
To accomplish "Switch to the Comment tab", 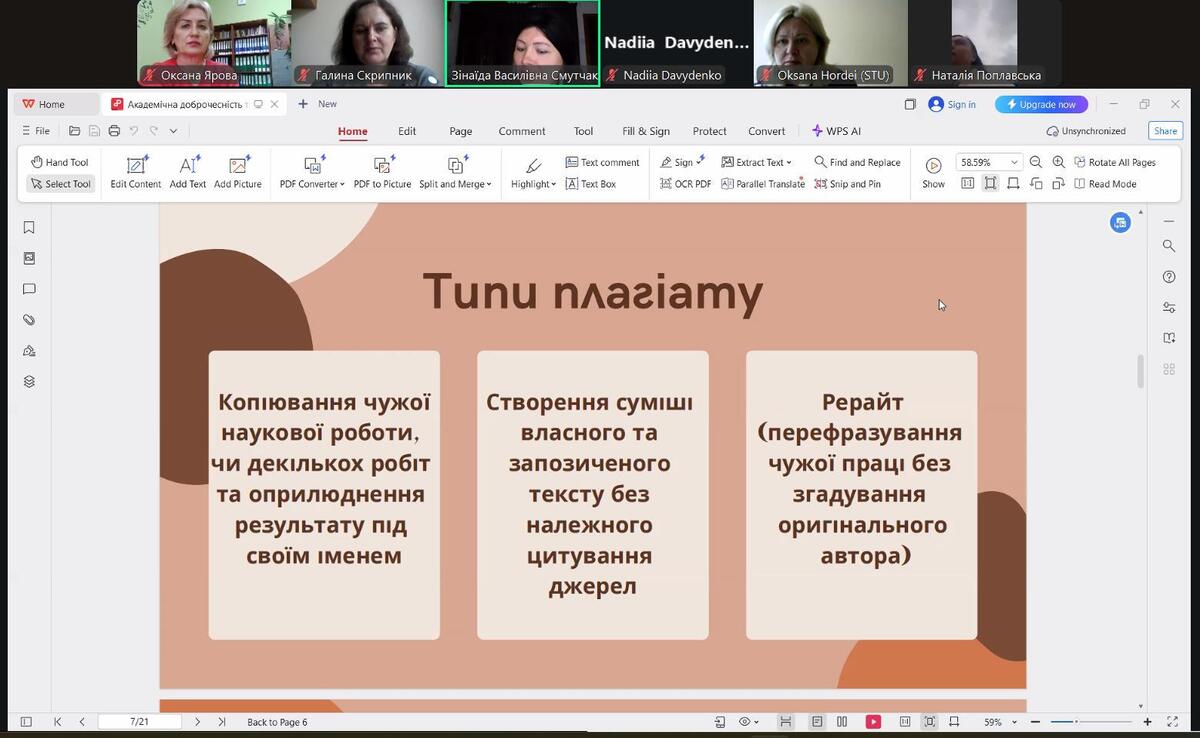I will point(522,131).
